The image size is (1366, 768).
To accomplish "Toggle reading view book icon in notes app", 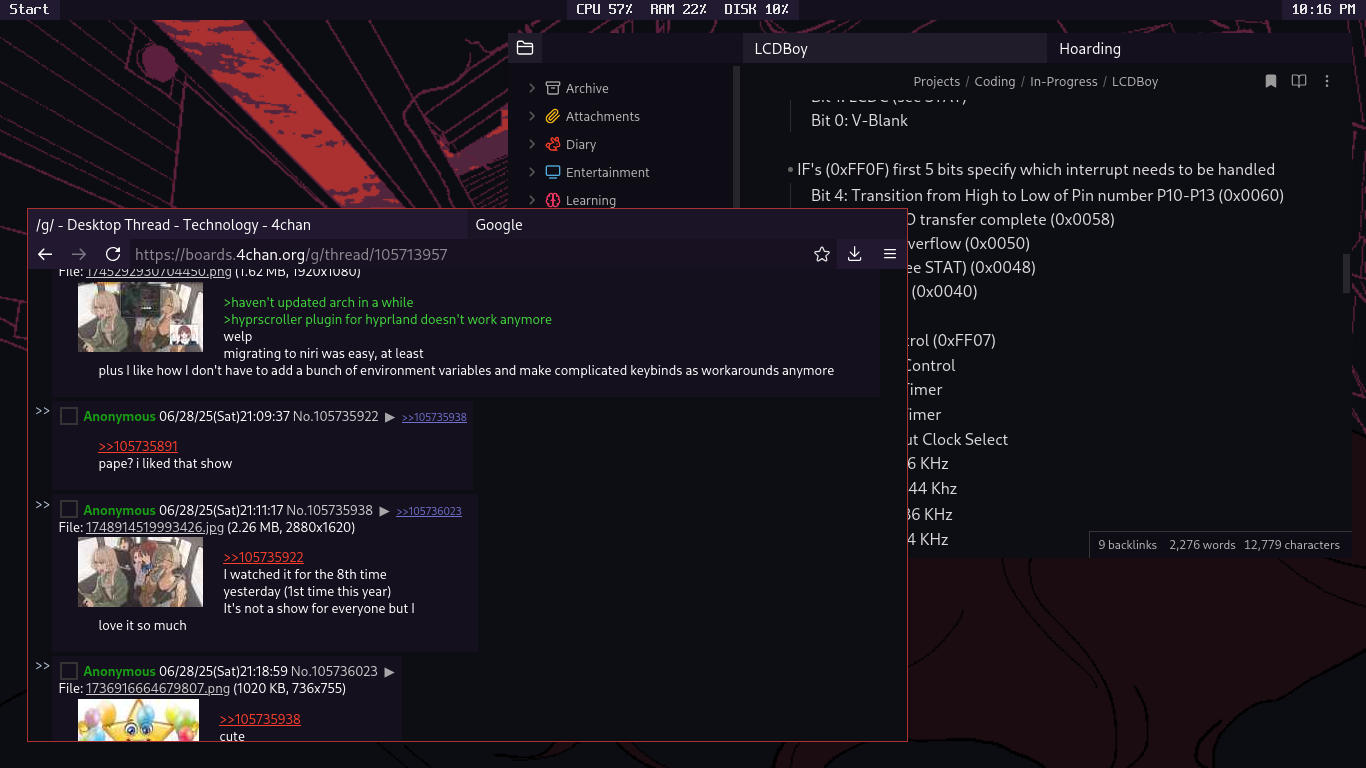I will 1299,81.
